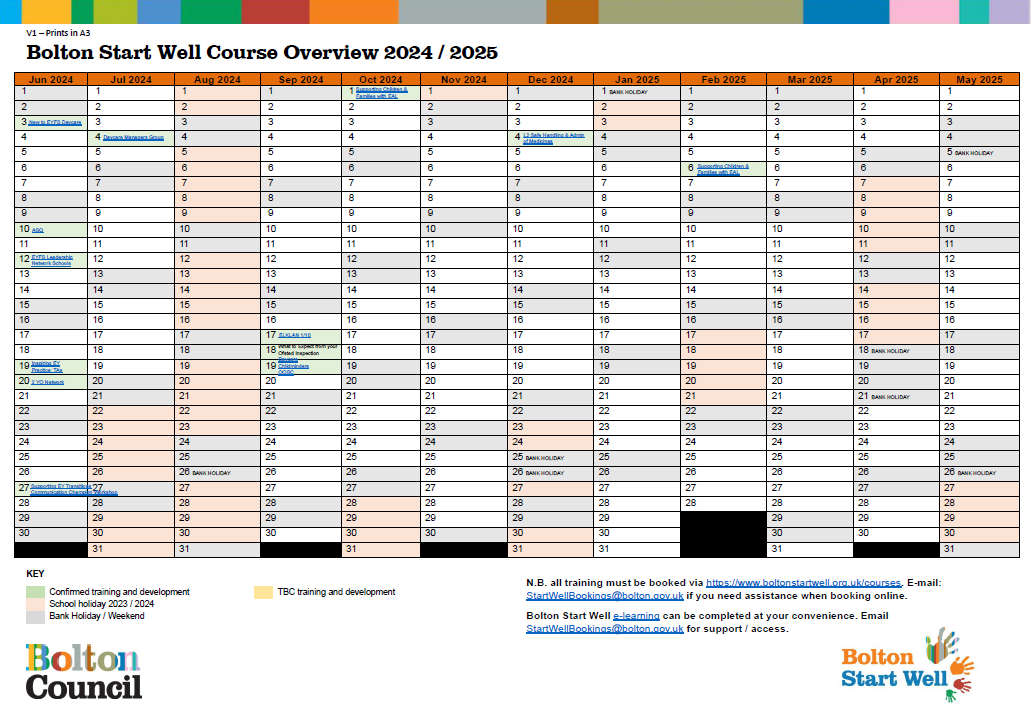Click BANK HOLIDAY text on December 26
Viewport: 1031px width, 724px height.
point(544,473)
